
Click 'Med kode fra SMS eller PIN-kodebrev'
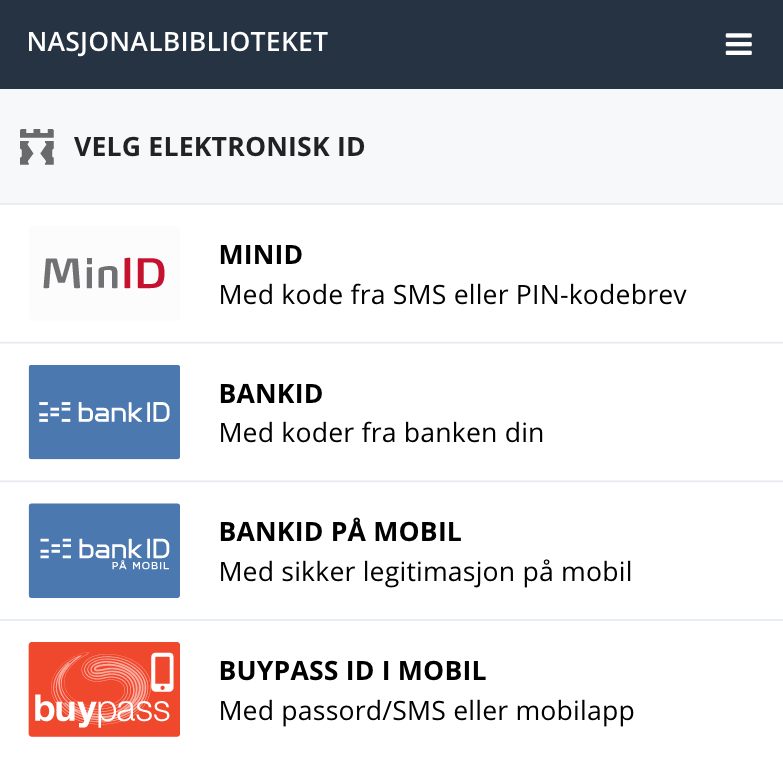click(453, 295)
